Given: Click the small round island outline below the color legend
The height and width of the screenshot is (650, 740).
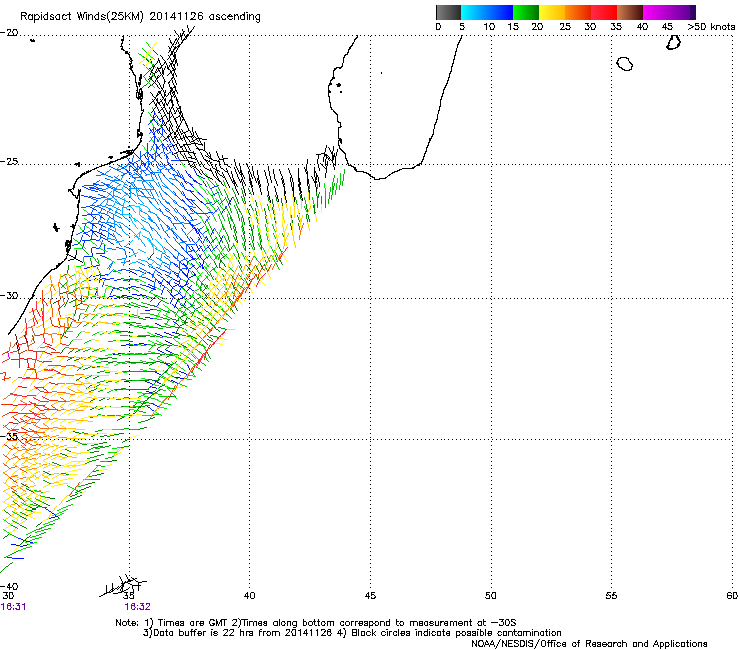Looking at the screenshot, I should [x=625, y=64].
